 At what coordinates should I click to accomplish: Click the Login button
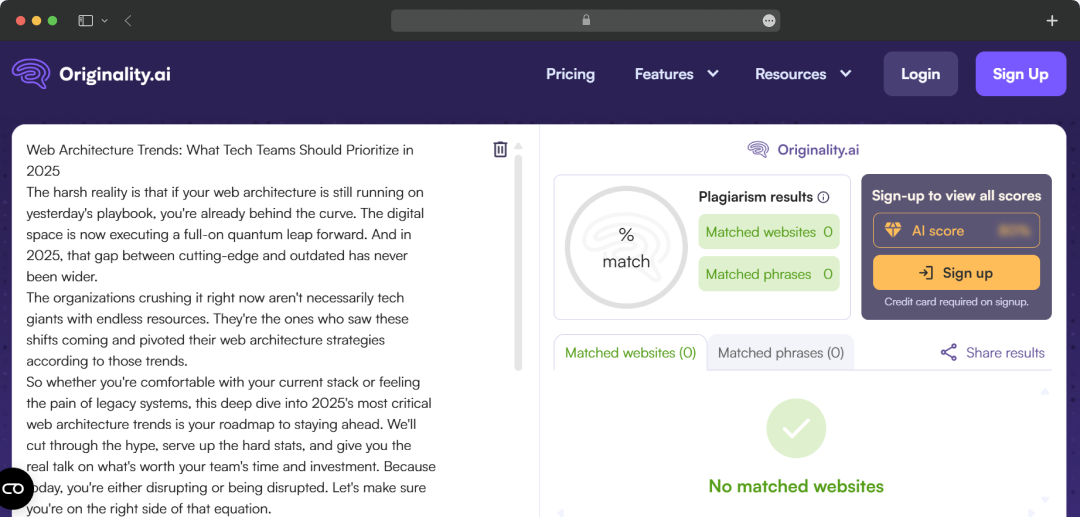(921, 74)
